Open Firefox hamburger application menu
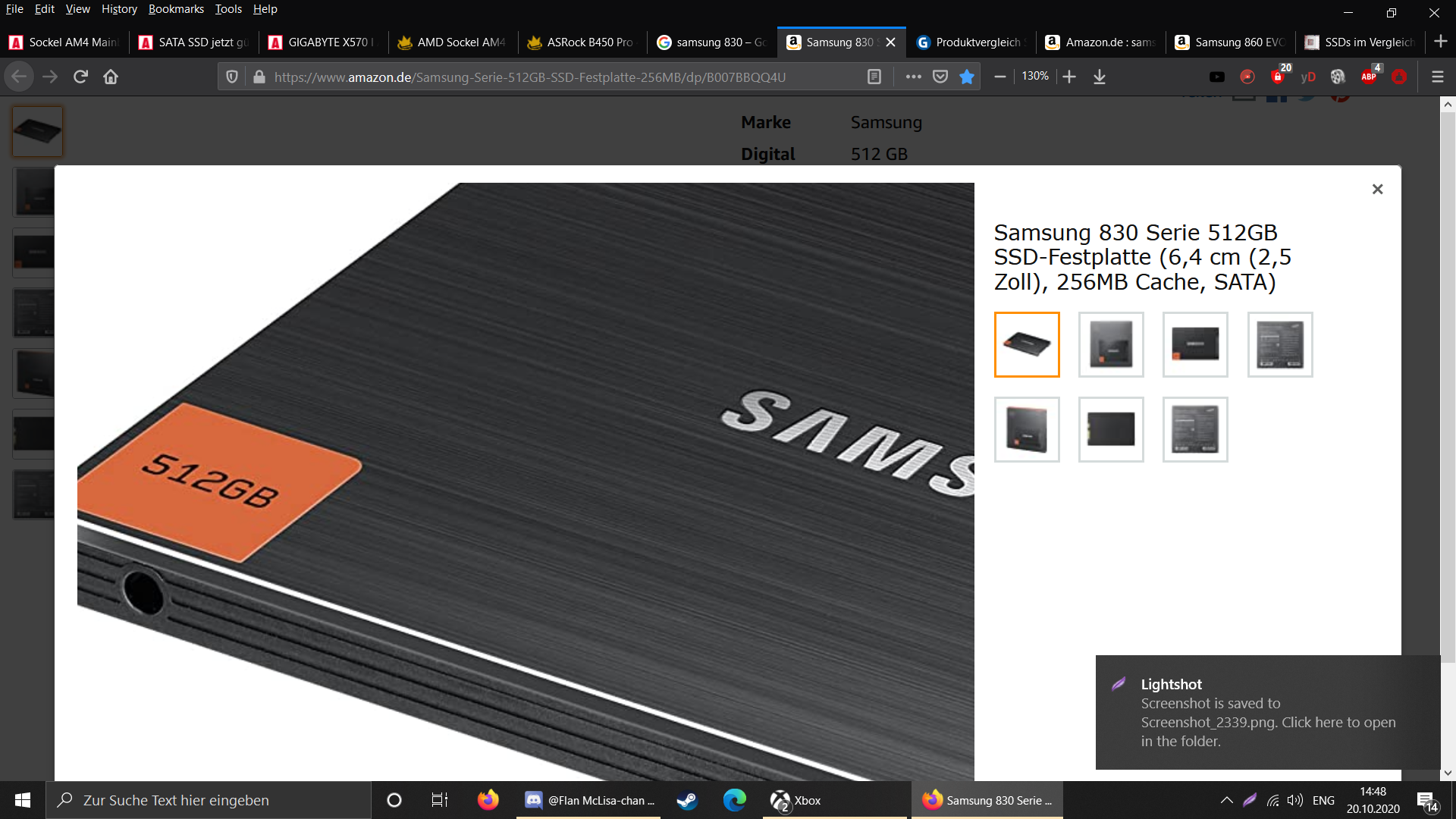This screenshot has width=1456, height=819. (1437, 77)
